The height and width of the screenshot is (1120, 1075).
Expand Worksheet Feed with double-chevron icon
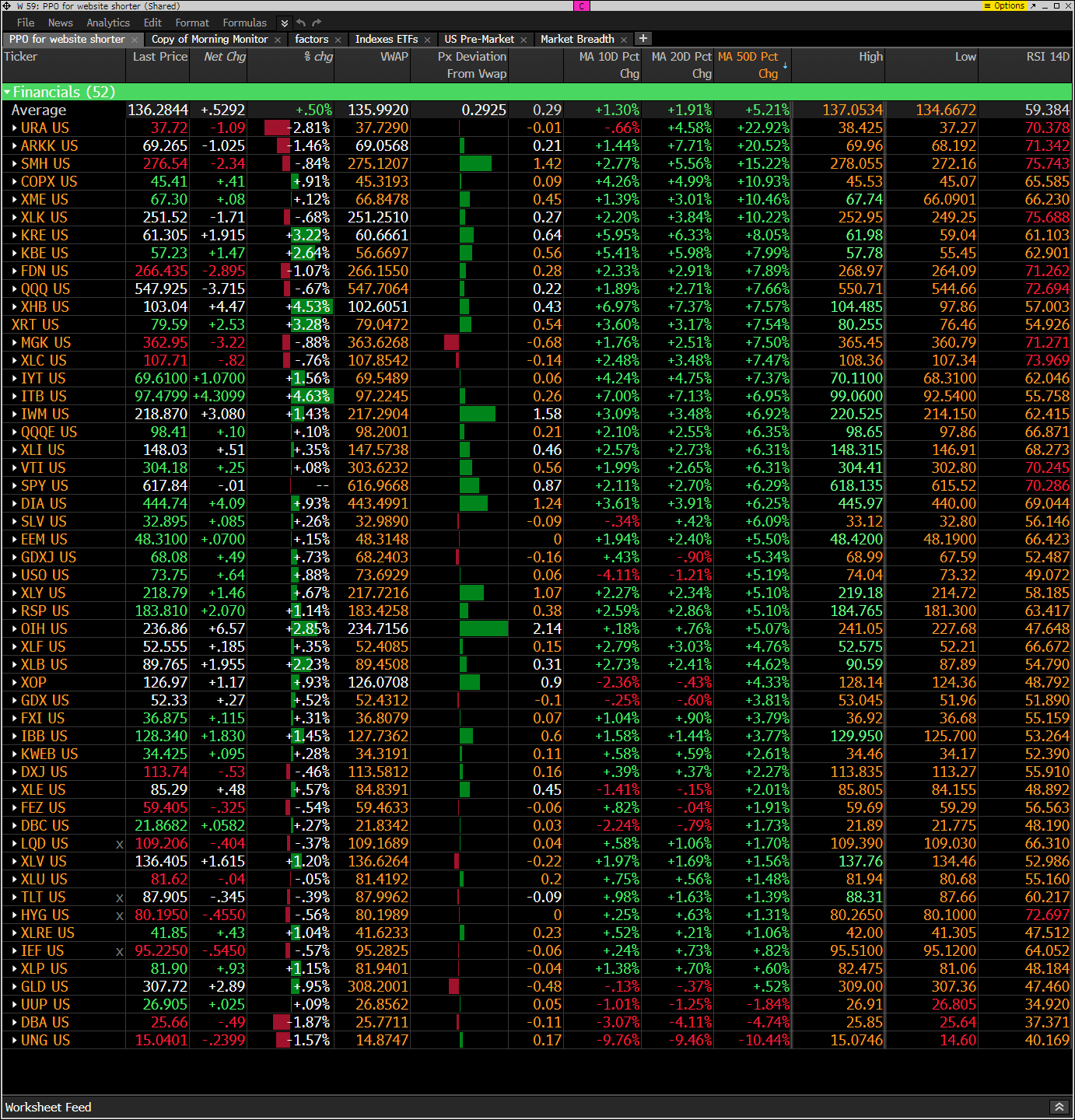coord(1059,1107)
